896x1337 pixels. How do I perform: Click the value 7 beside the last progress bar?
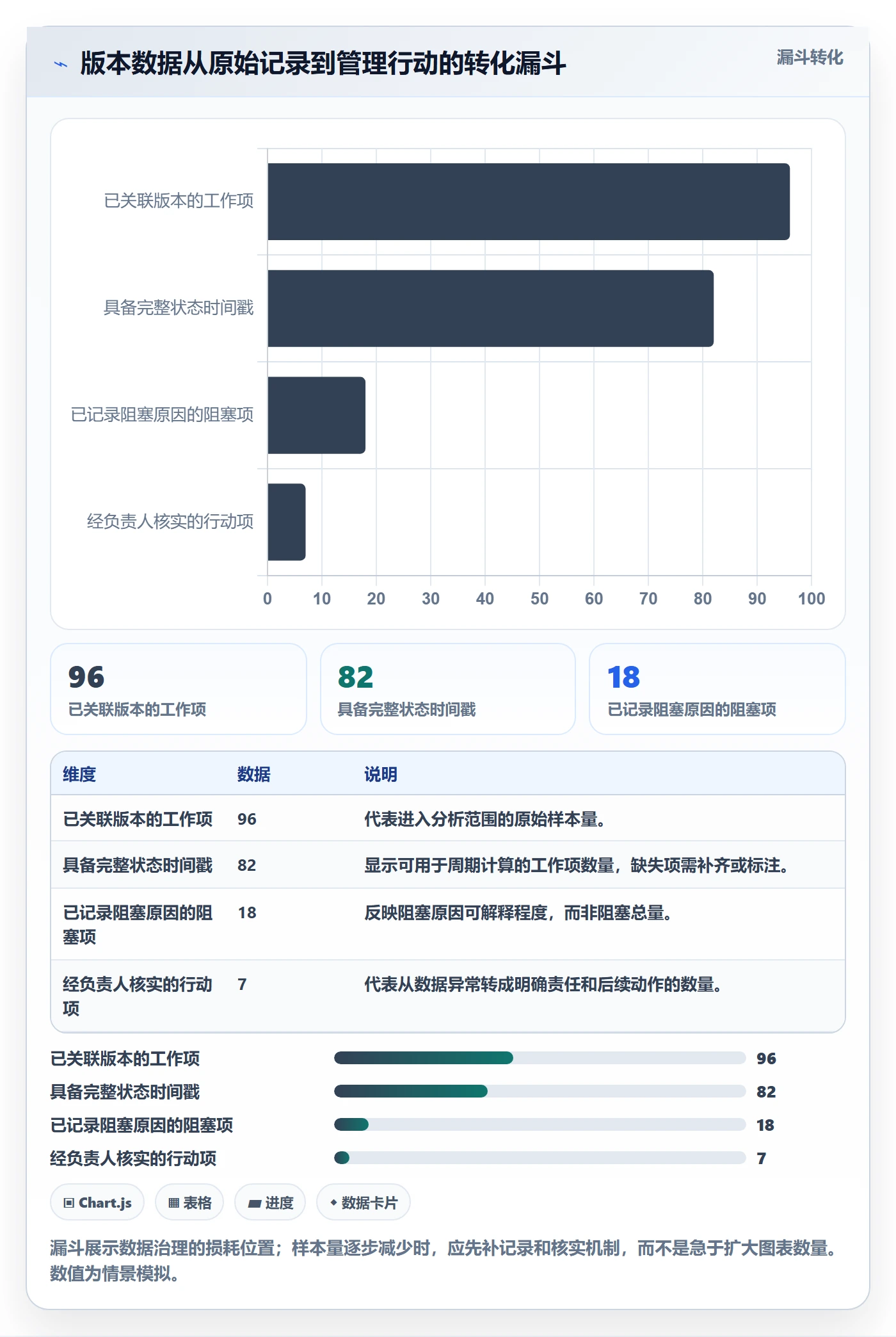pos(762,1158)
